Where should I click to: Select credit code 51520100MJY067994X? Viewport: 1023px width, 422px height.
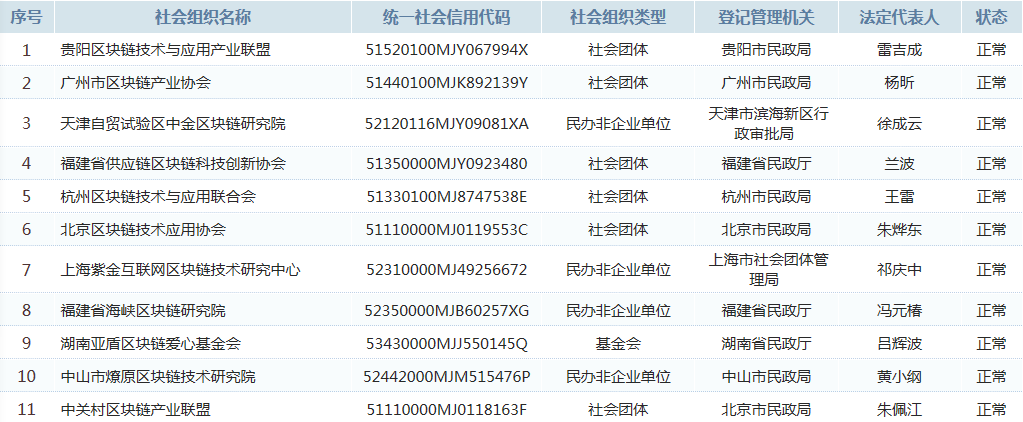(447, 50)
